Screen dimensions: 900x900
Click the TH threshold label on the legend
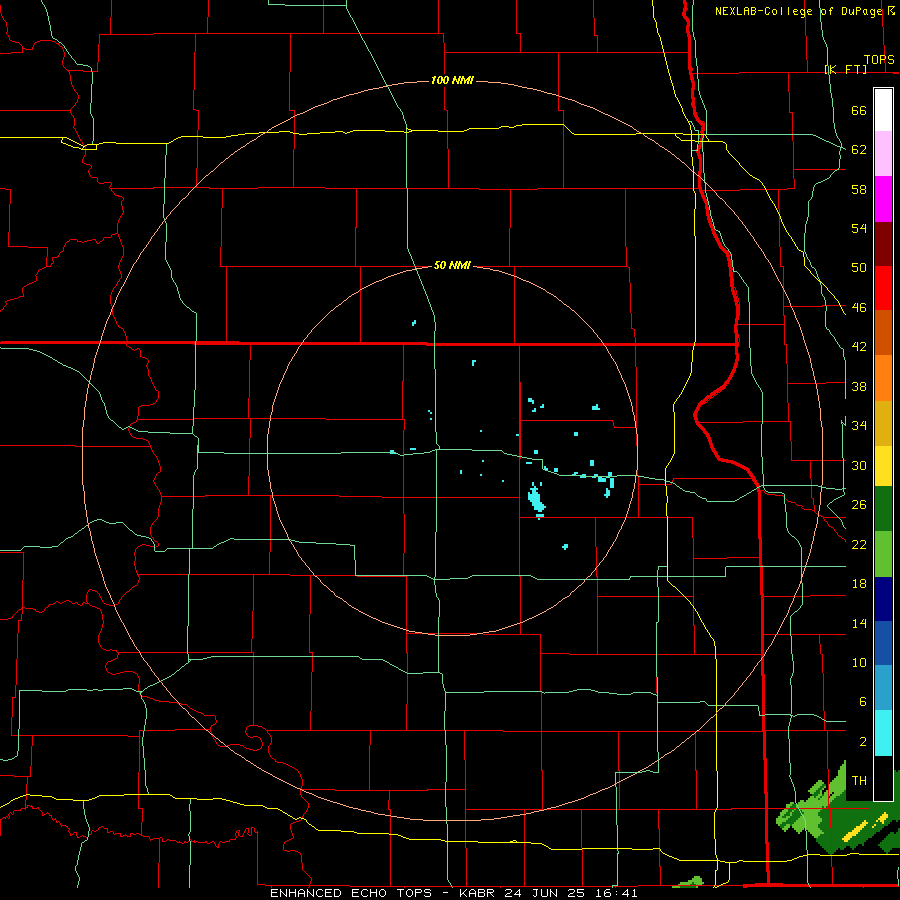click(859, 781)
